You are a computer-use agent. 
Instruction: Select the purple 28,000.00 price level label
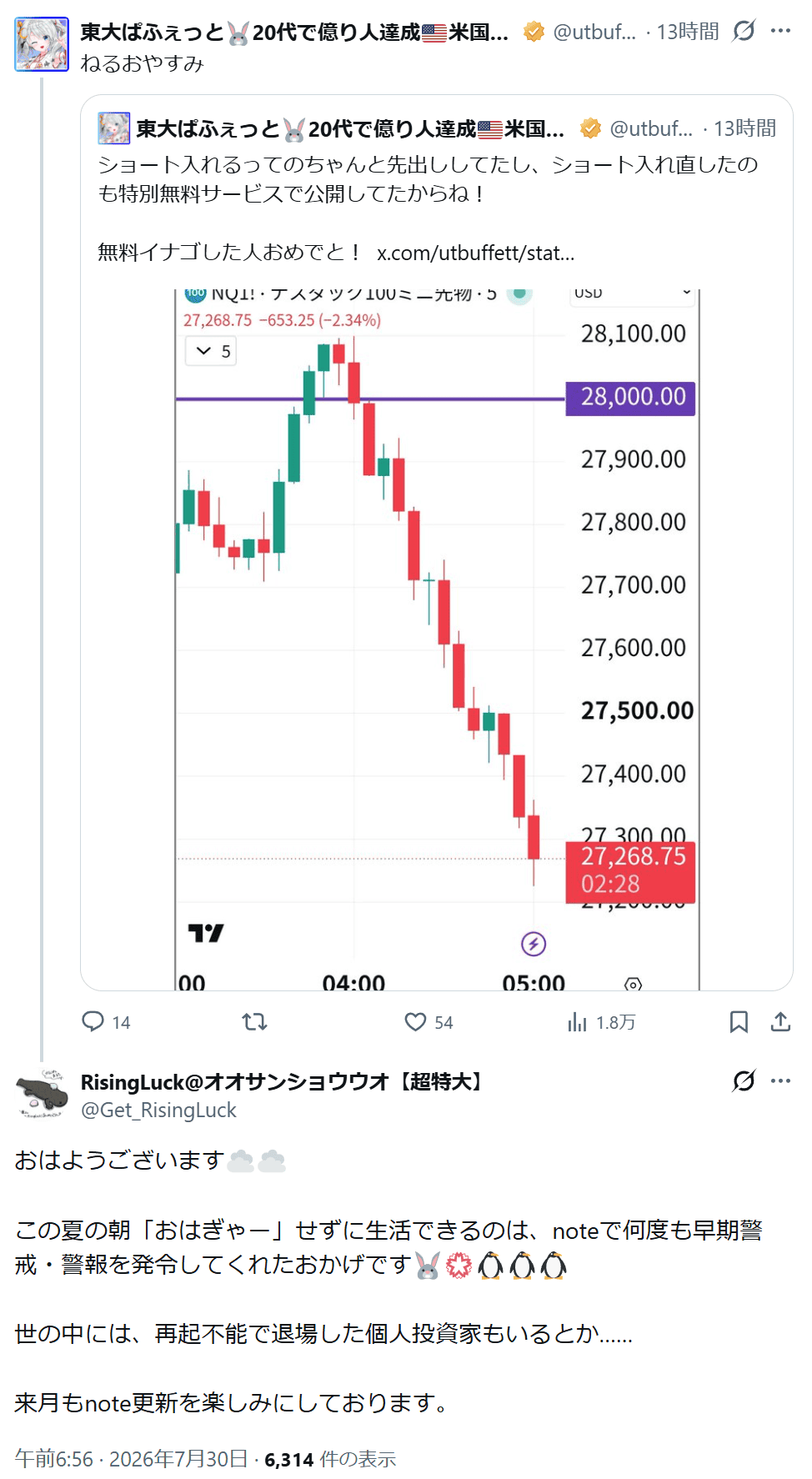tap(630, 398)
